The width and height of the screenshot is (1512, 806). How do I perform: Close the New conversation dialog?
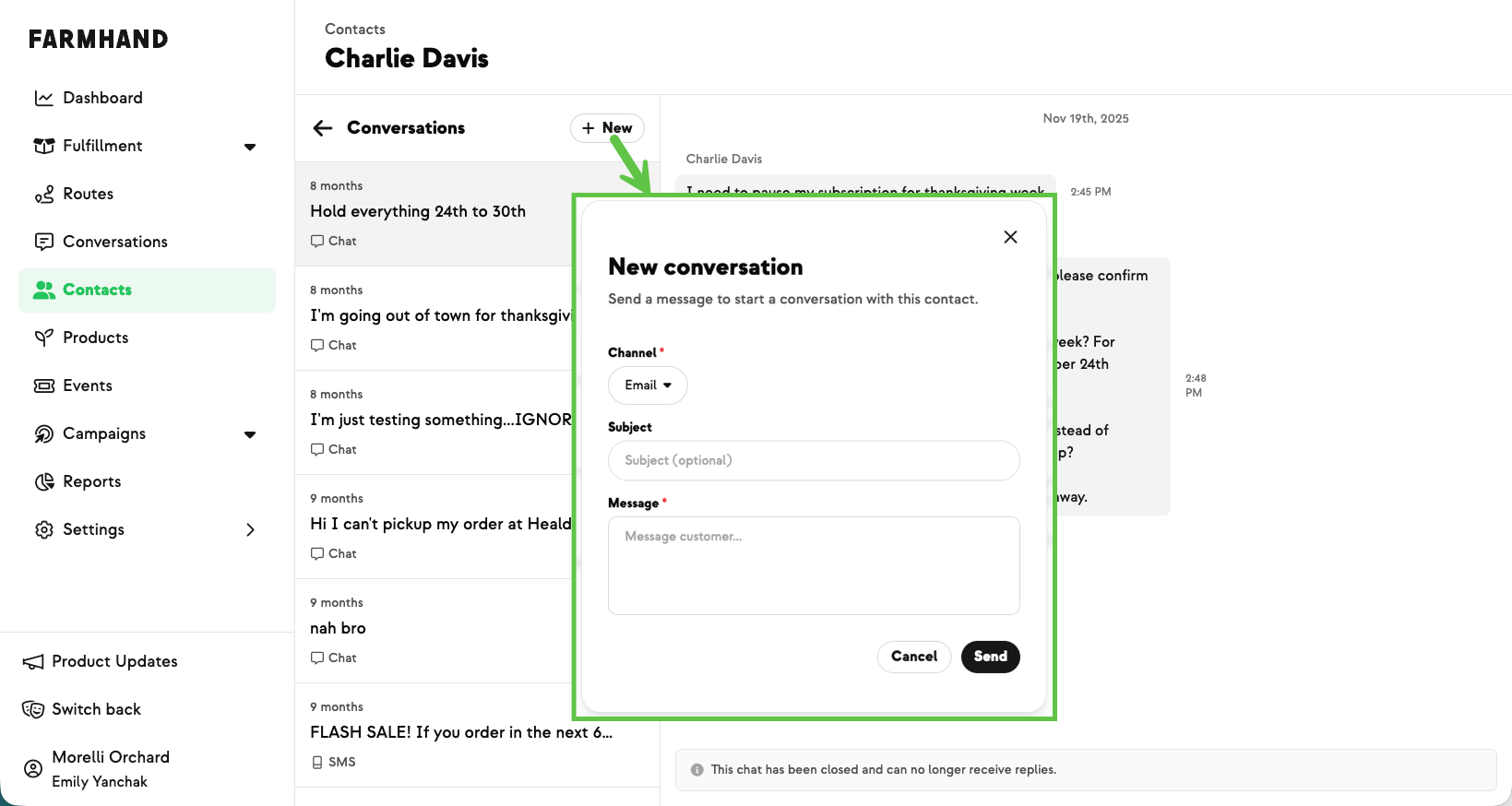(x=1010, y=237)
